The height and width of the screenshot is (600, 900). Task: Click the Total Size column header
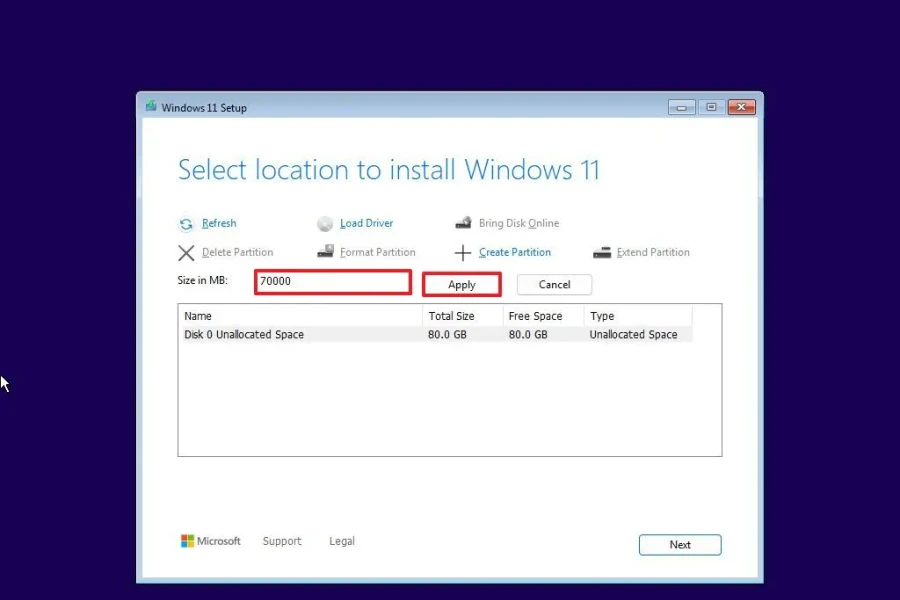(451, 315)
